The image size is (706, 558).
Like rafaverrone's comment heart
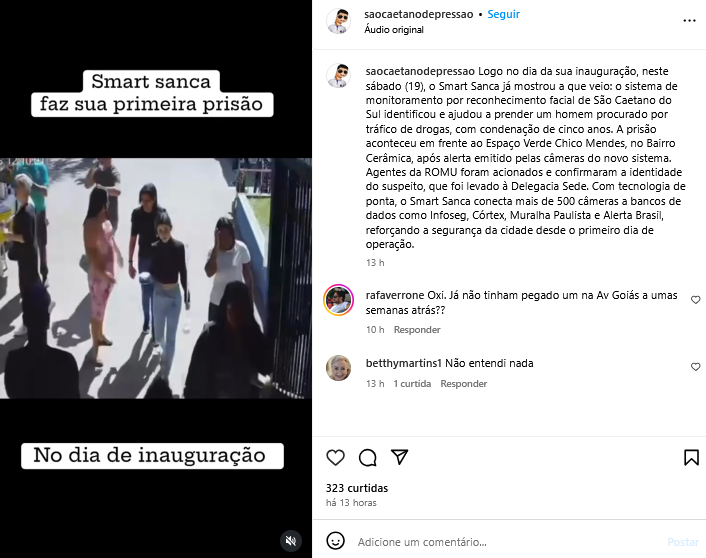coord(696,300)
